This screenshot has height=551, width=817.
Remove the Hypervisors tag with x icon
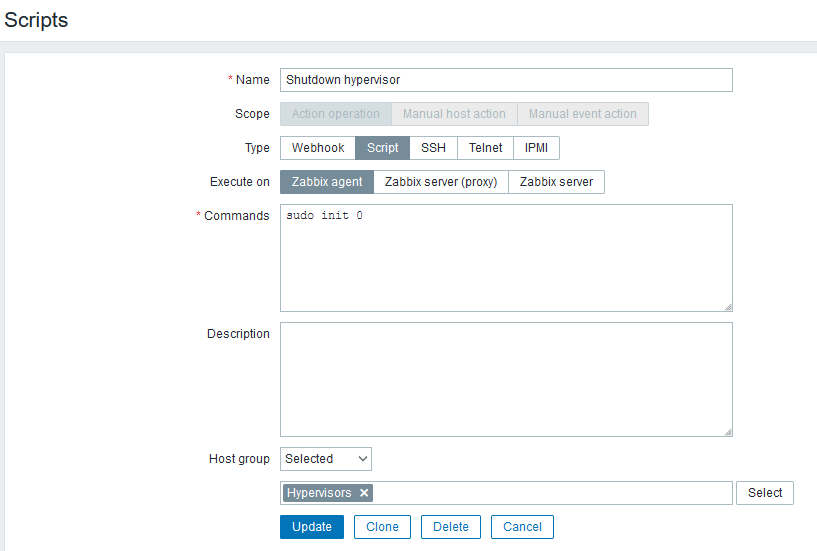click(364, 493)
